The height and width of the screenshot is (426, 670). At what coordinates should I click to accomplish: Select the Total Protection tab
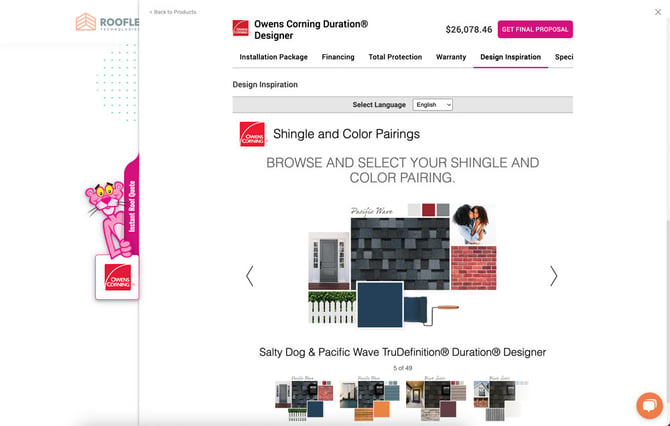[395, 57]
